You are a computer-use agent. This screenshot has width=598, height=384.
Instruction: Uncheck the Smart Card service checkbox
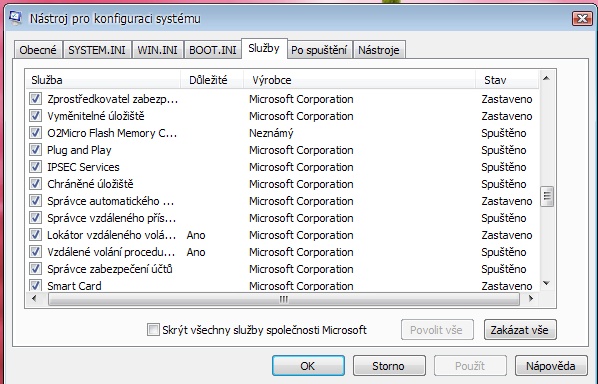click(35, 285)
